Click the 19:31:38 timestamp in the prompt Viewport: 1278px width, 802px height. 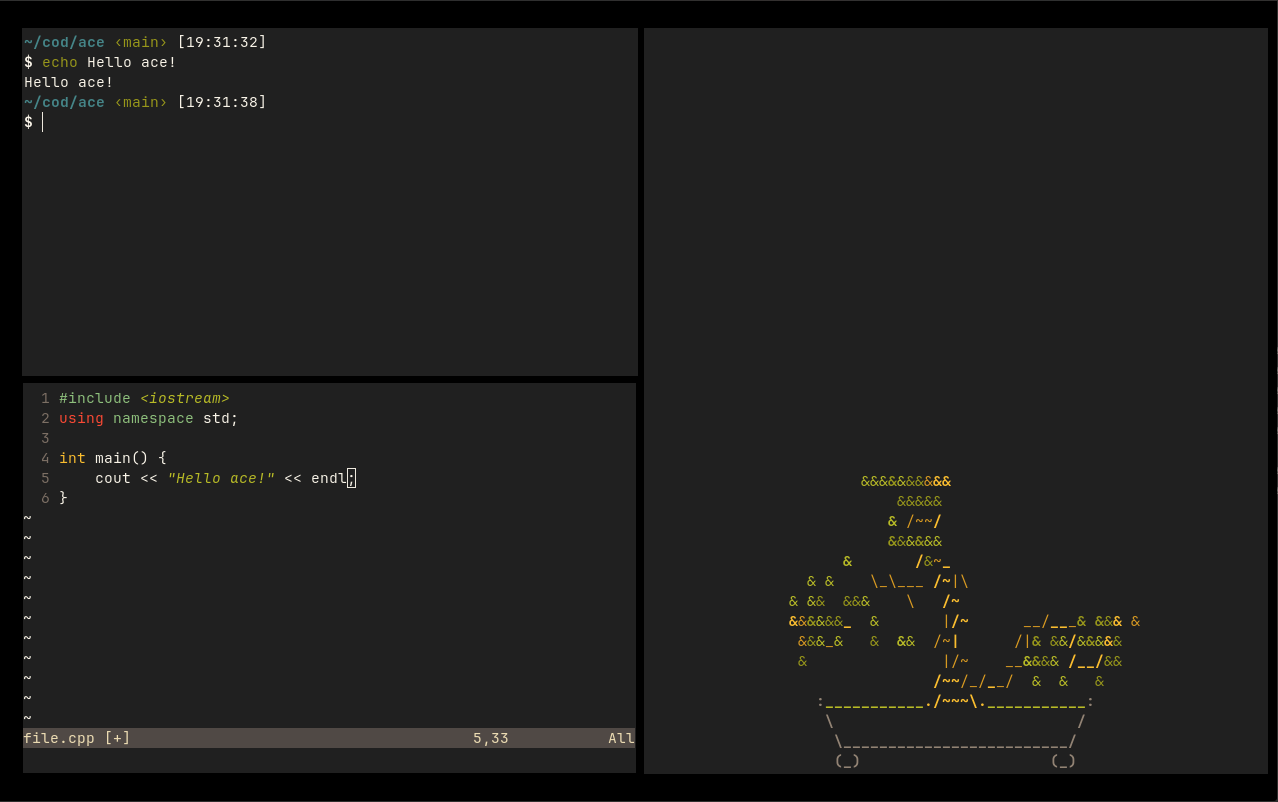(222, 102)
